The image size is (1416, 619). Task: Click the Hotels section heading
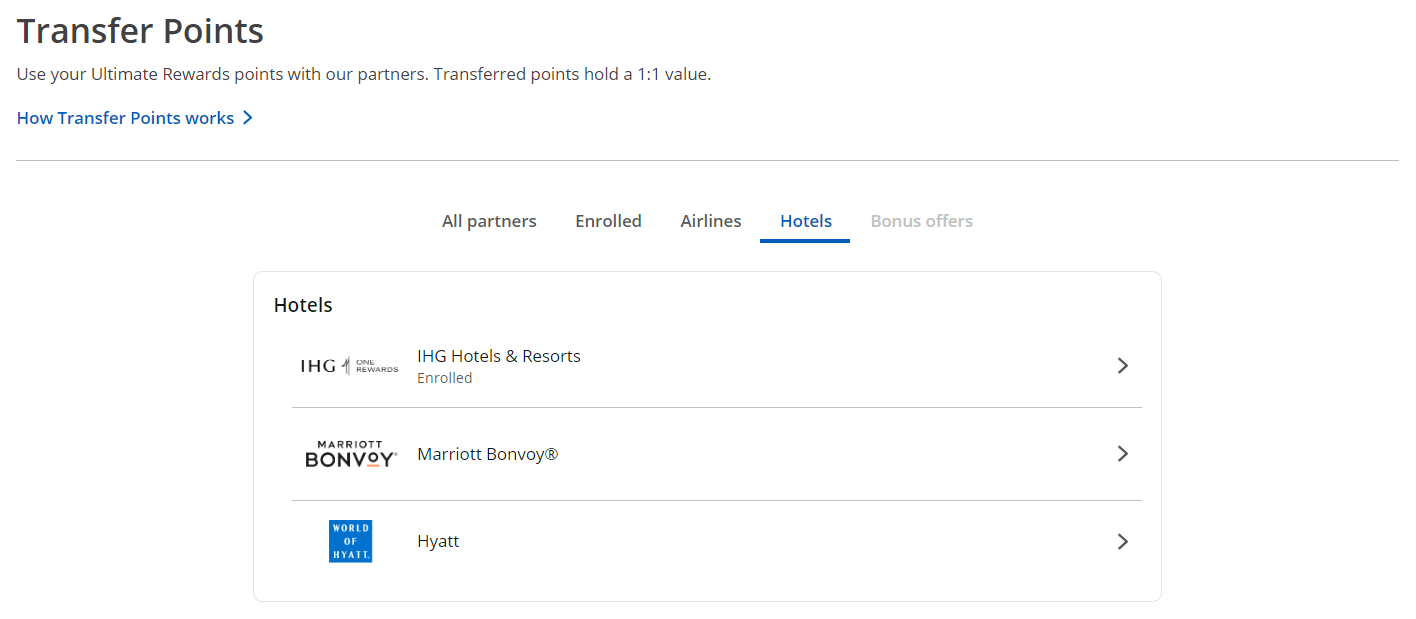303,305
